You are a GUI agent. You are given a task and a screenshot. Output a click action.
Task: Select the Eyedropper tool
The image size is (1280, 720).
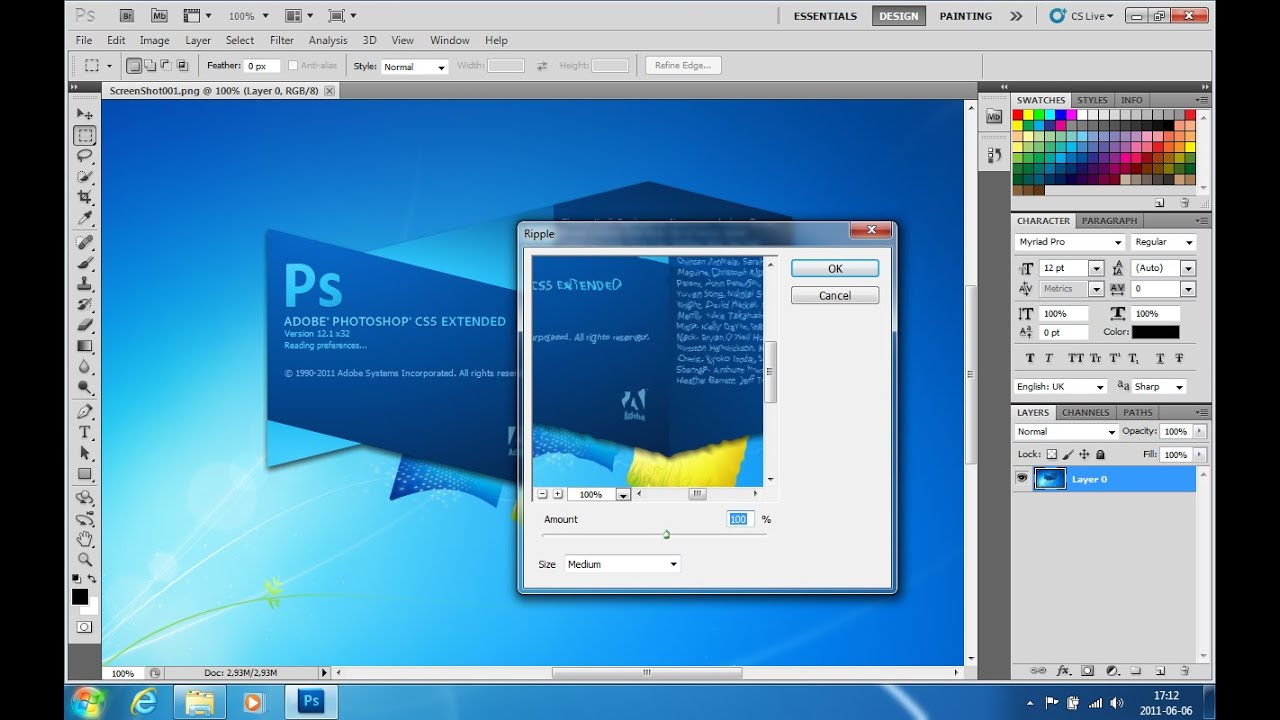click(x=85, y=219)
